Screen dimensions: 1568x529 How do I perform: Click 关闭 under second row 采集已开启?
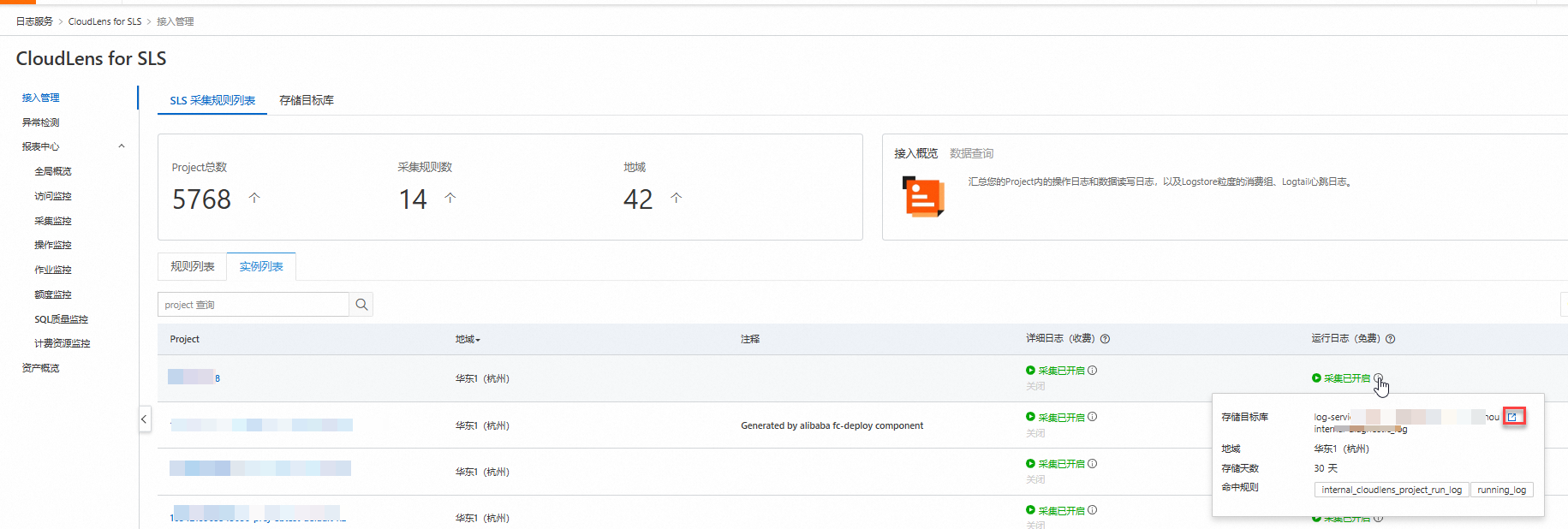coord(1036,433)
